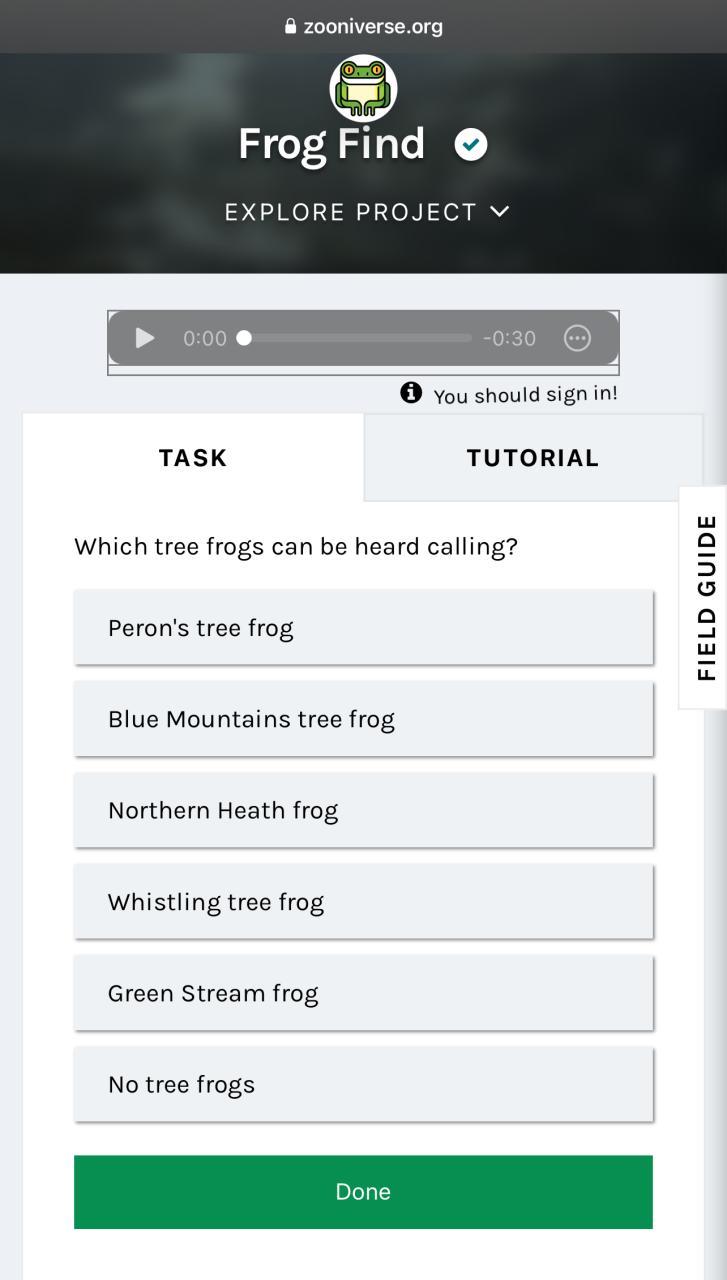727x1280 pixels.
Task: Open the Field Guide side panel
Action: point(706,597)
